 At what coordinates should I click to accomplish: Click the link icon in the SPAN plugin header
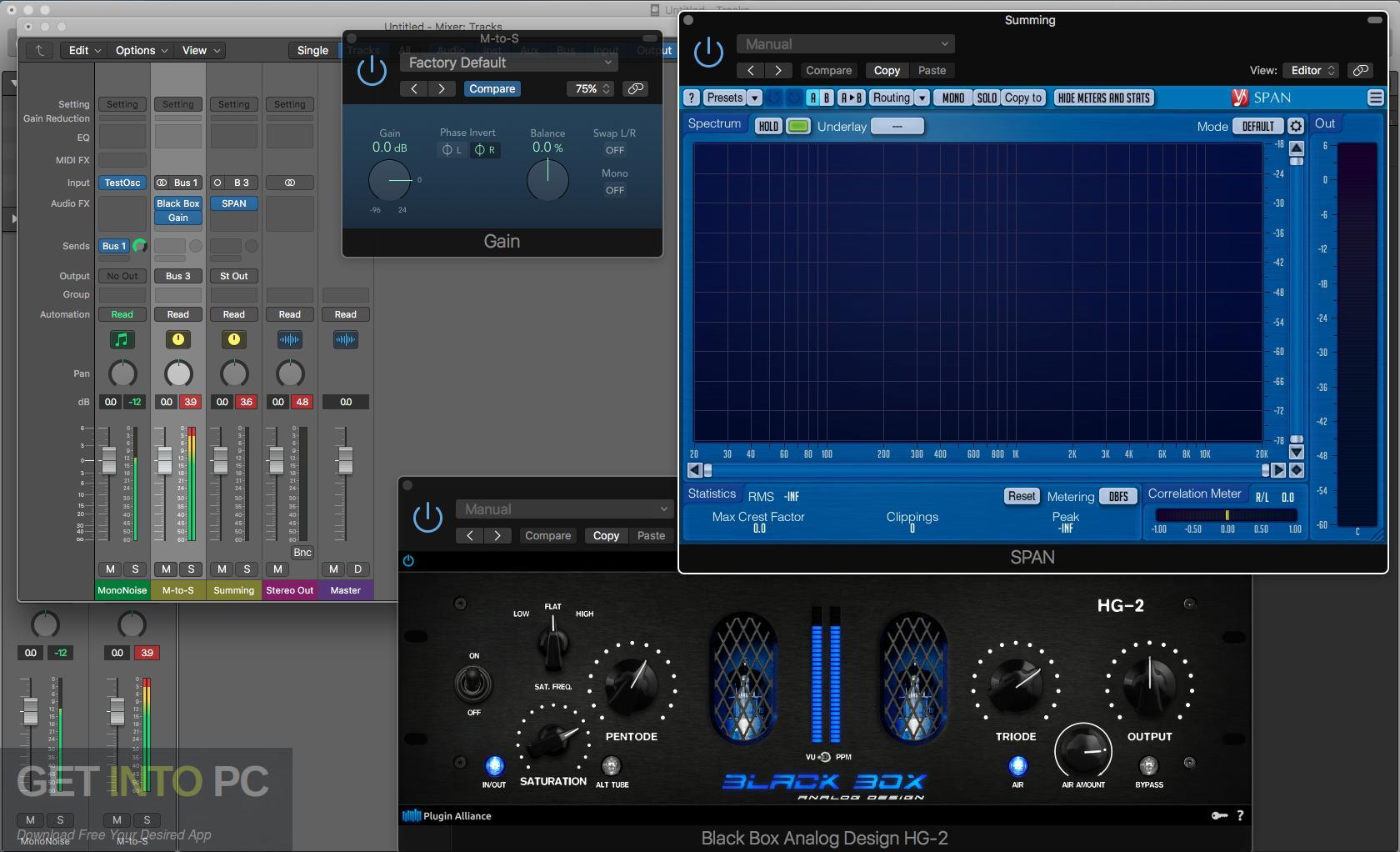(x=1360, y=70)
